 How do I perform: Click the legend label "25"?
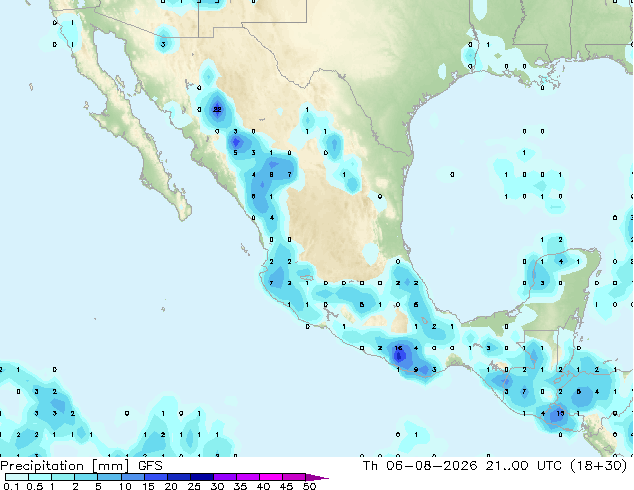194,486
